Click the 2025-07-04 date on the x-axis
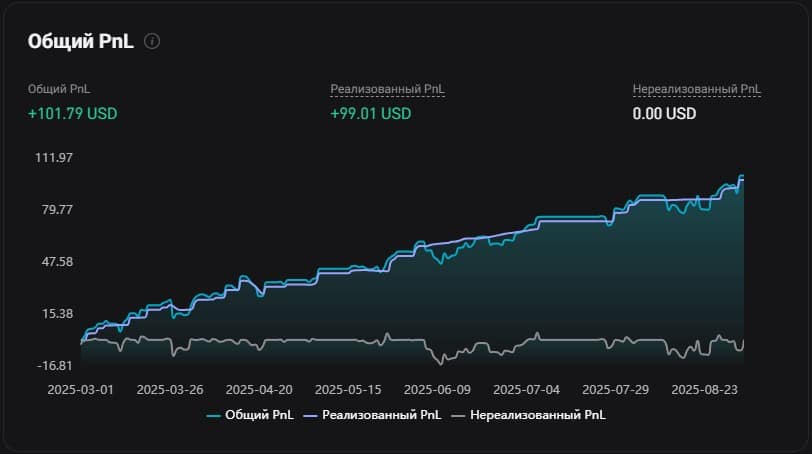 pyautogui.click(x=527, y=389)
